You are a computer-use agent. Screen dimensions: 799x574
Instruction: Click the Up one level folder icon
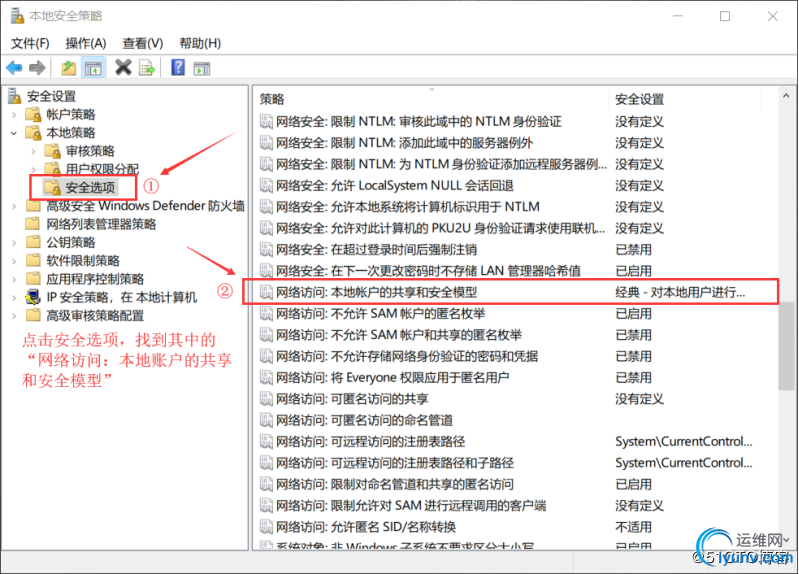(69, 67)
